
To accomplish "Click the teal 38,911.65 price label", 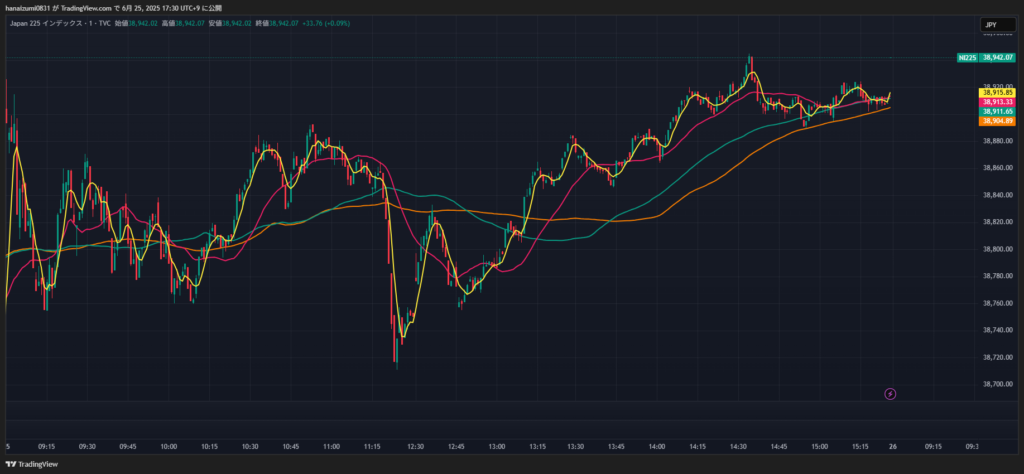I will click(x=996, y=112).
